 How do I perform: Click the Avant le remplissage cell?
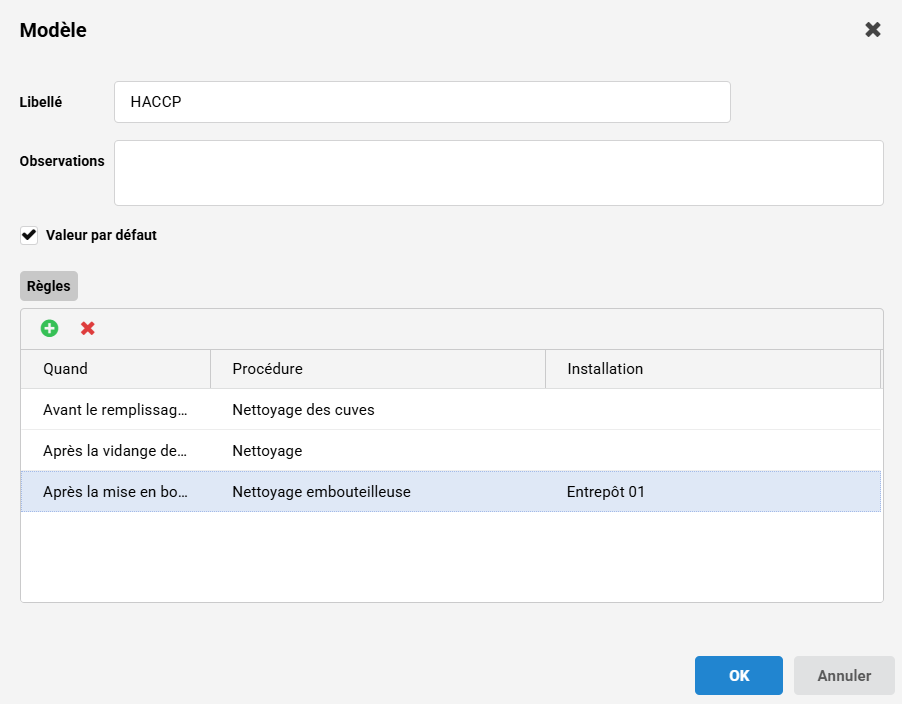coord(115,410)
